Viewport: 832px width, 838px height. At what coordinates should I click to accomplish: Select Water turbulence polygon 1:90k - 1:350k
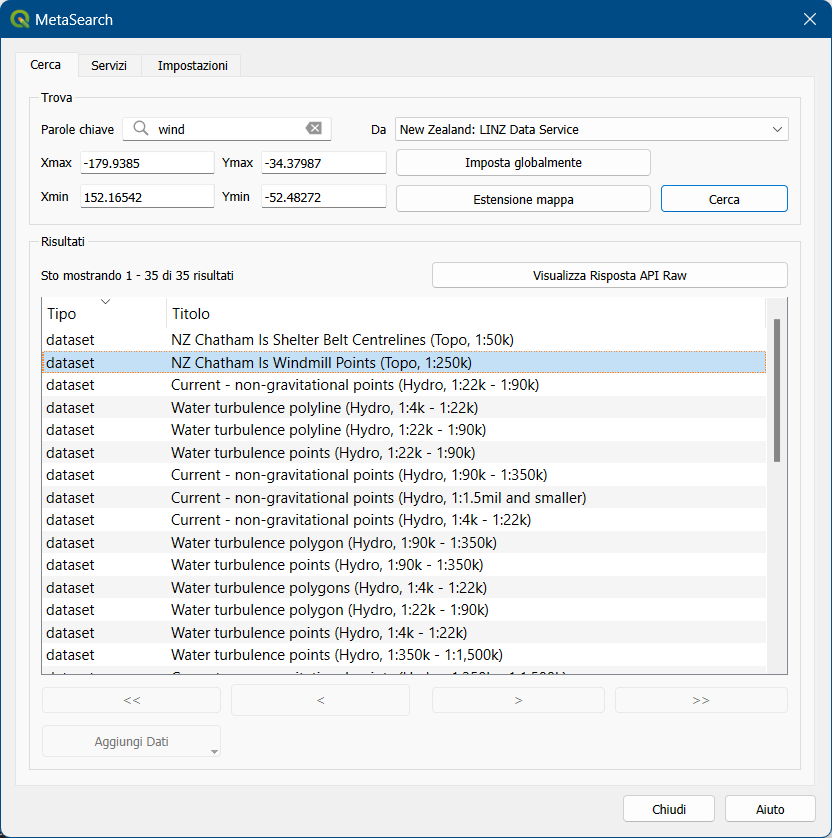tap(404, 542)
